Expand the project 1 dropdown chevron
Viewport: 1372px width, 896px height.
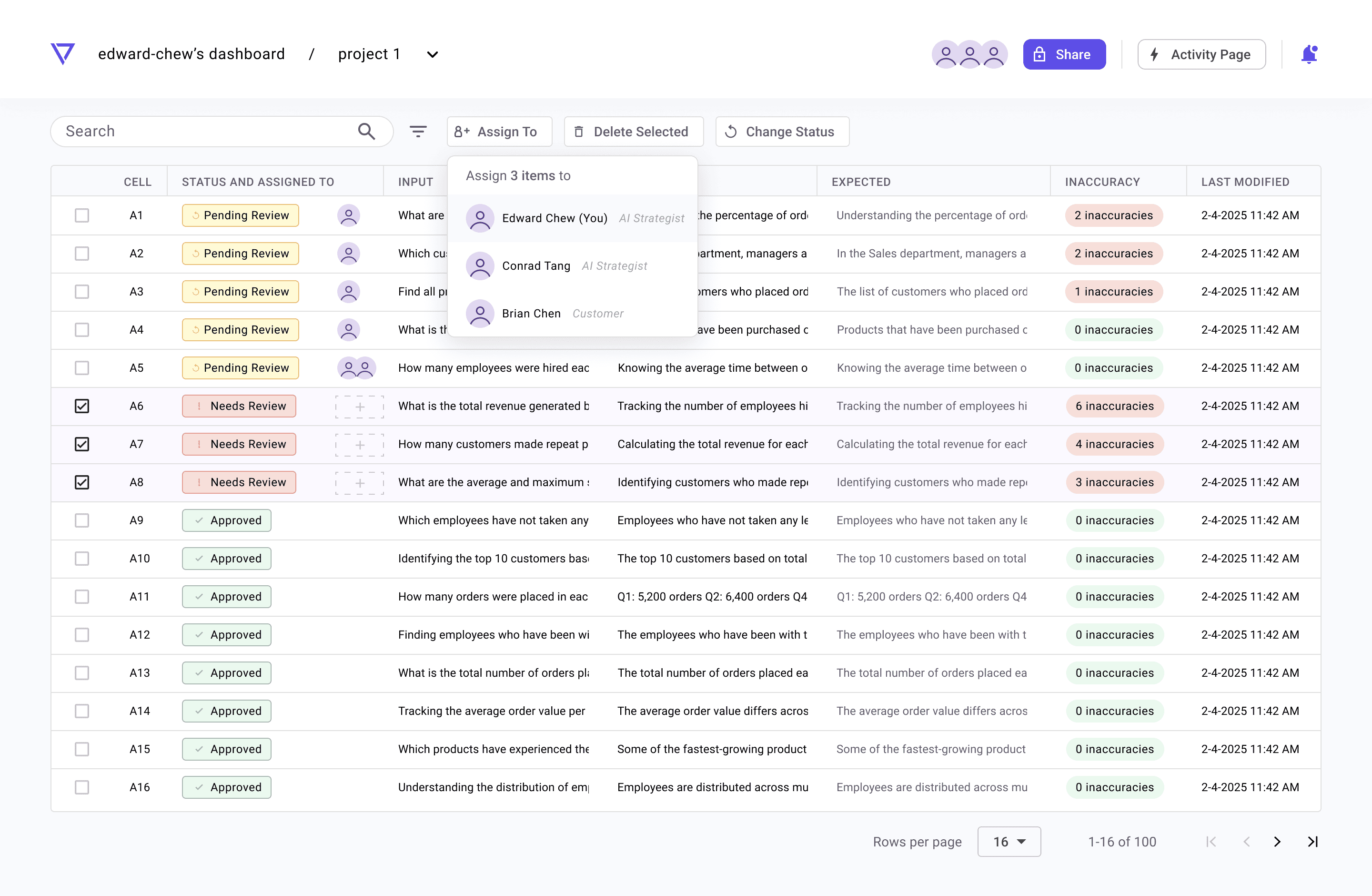433,54
